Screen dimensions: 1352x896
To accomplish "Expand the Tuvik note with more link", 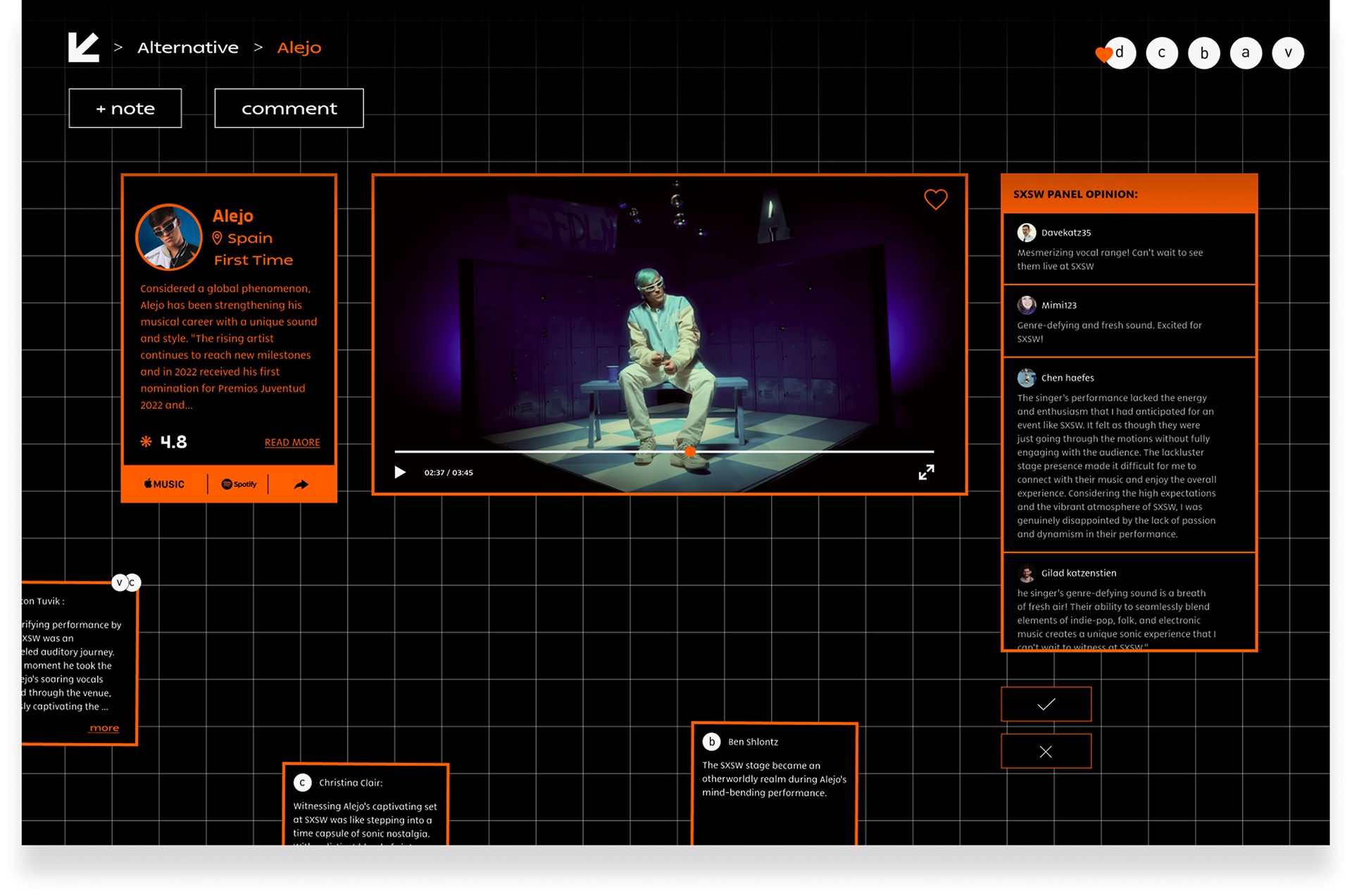I will (104, 728).
